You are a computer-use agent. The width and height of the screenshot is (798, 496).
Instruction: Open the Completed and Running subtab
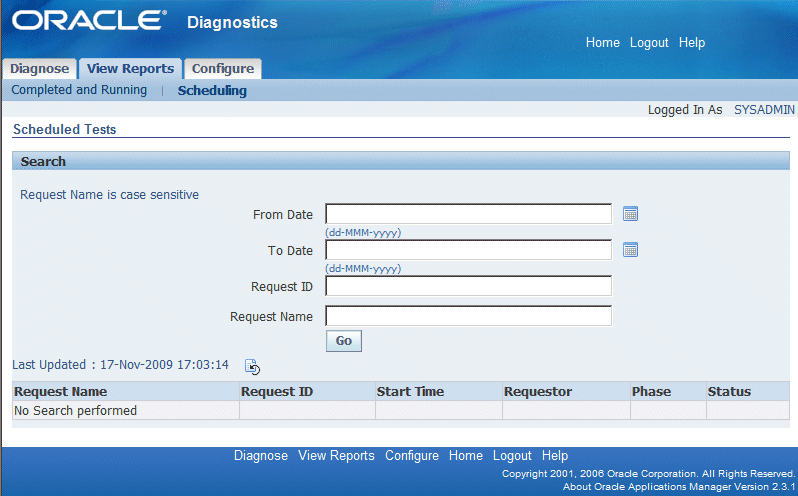pyautogui.click(x=79, y=90)
